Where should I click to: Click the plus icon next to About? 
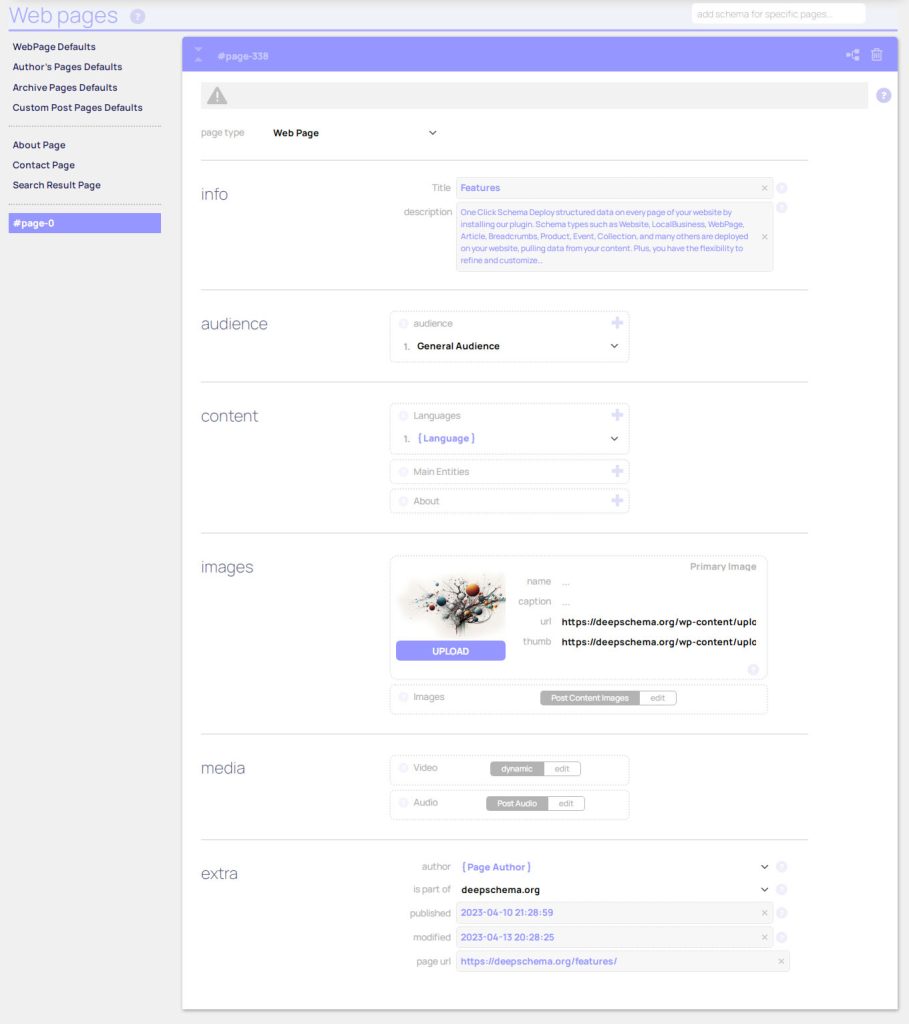617,500
